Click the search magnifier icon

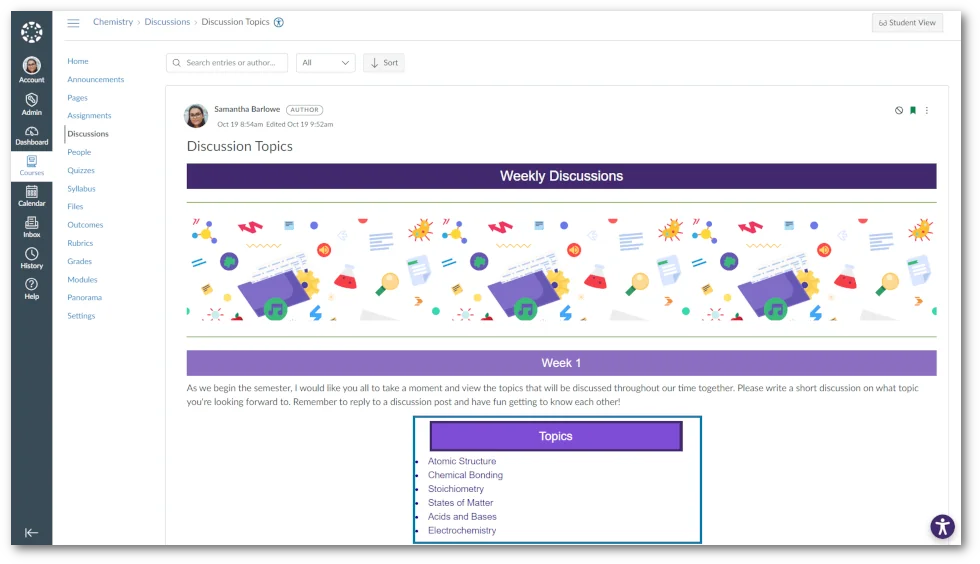(176, 63)
